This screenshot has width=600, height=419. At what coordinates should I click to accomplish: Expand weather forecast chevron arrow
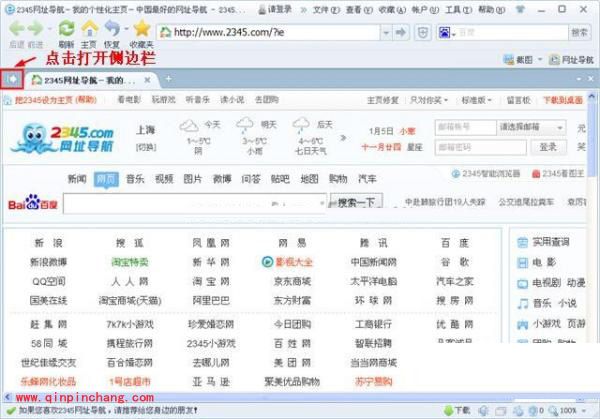click(x=343, y=137)
